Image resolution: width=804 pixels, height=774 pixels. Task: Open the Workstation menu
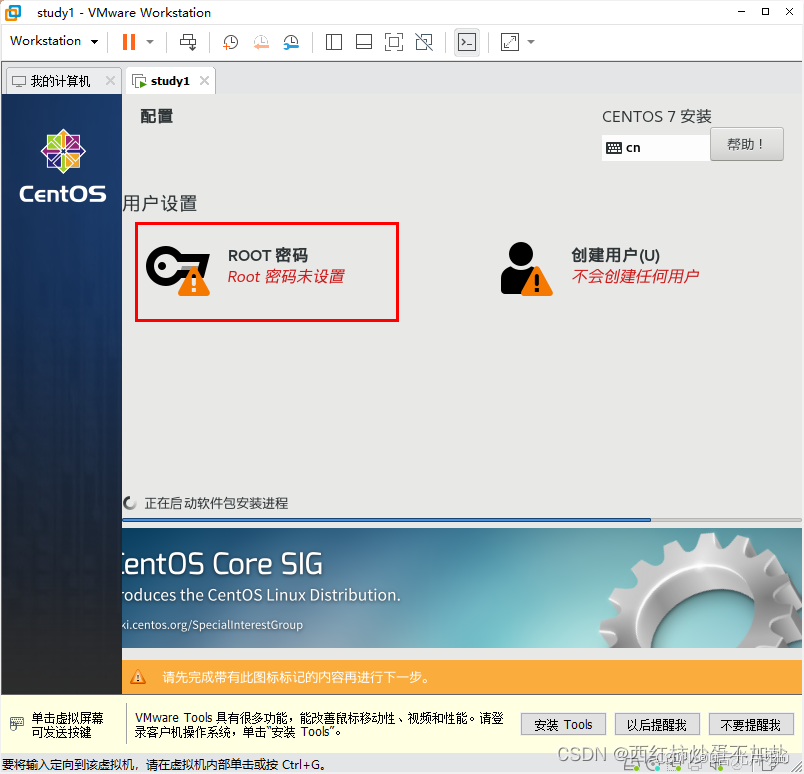(54, 41)
